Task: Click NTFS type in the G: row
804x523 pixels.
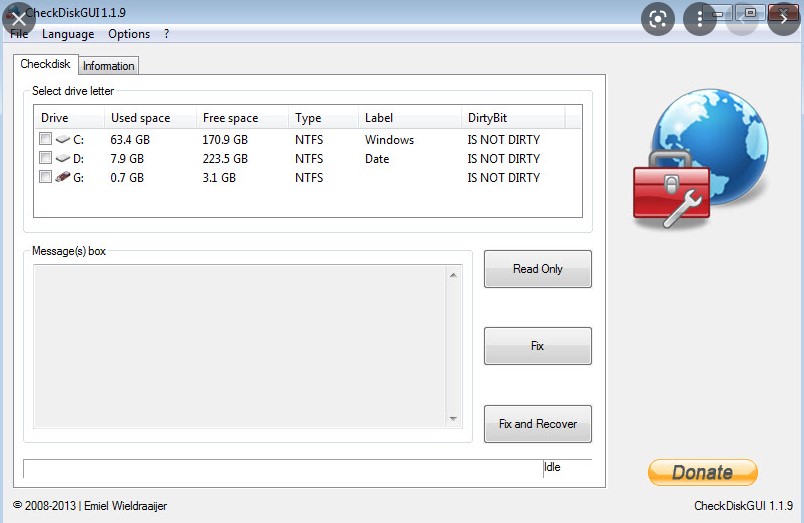Action: coord(309,177)
